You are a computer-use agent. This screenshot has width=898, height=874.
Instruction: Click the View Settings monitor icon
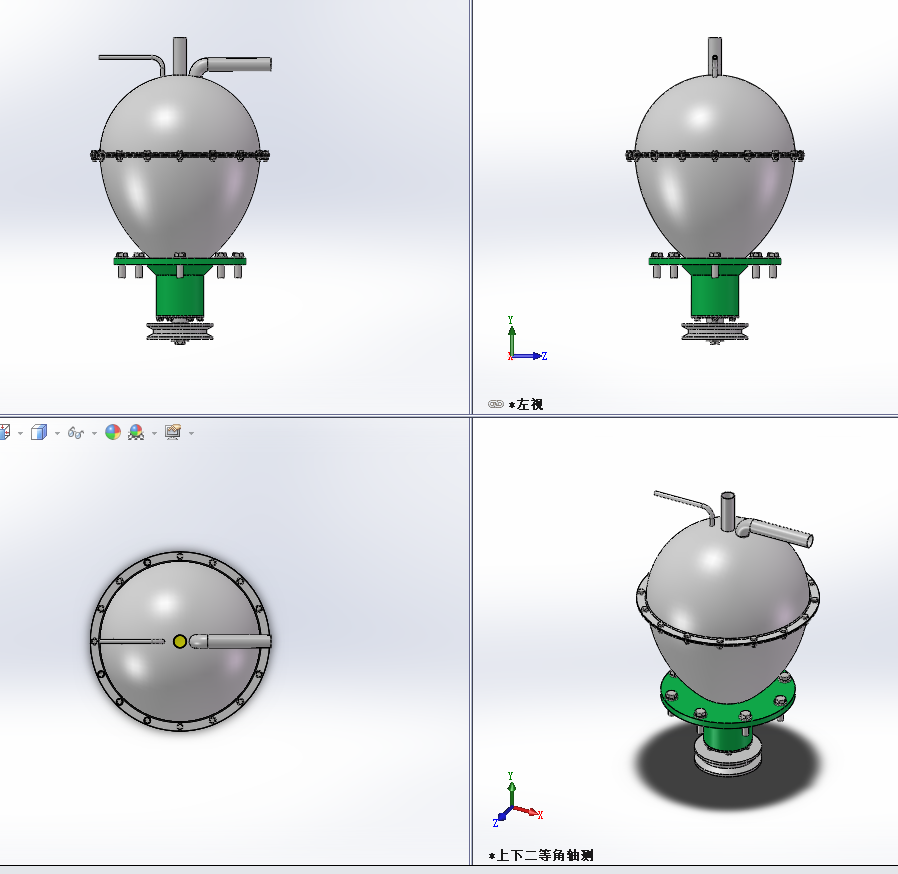(173, 432)
